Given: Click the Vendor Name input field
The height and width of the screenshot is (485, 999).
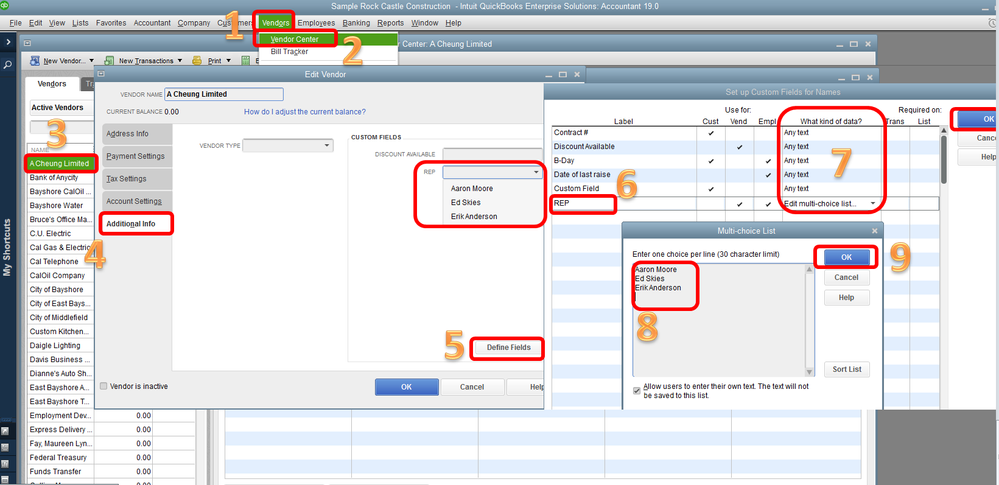Looking at the screenshot, I should [x=224, y=94].
